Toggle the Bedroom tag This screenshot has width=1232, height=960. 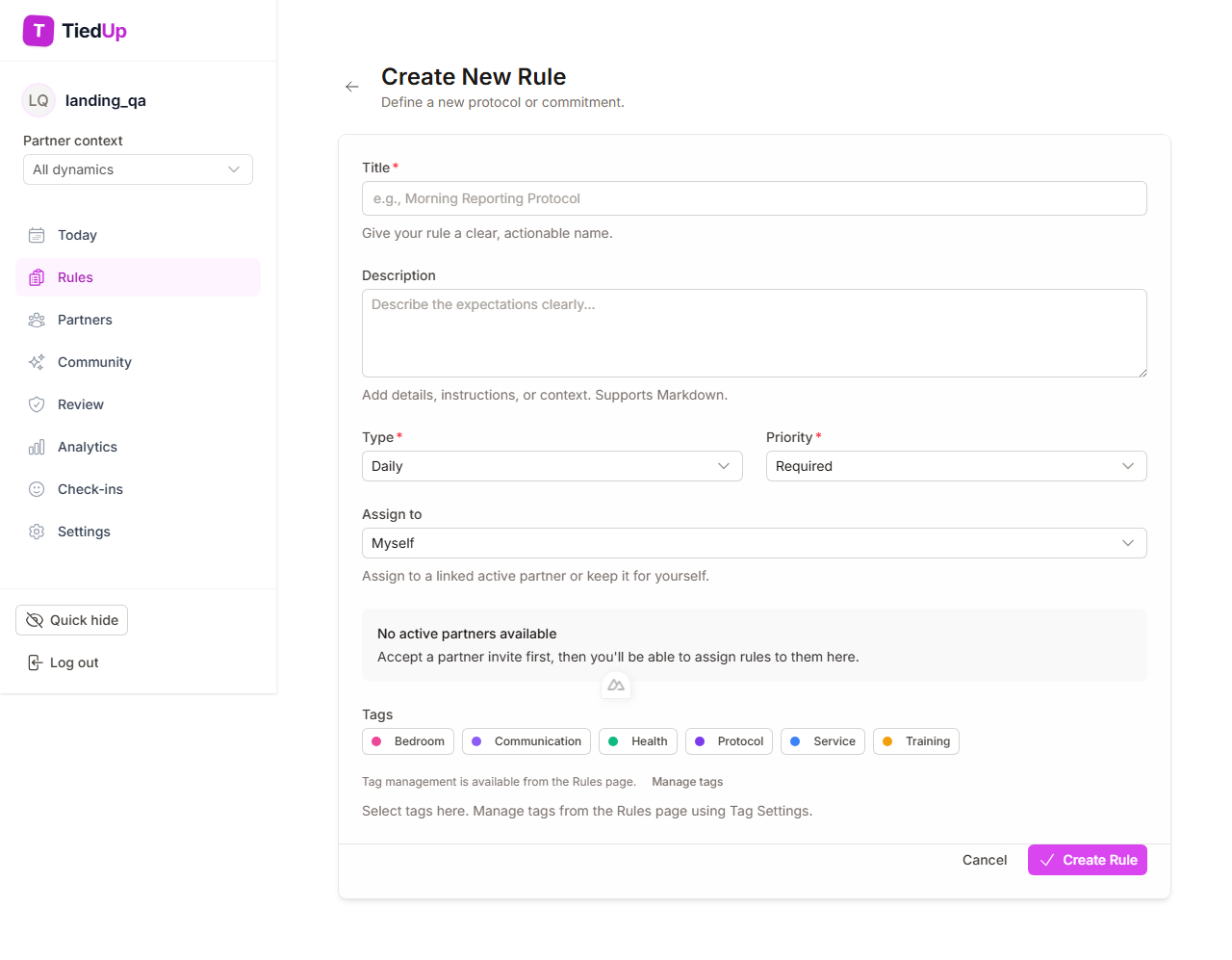[407, 741]
